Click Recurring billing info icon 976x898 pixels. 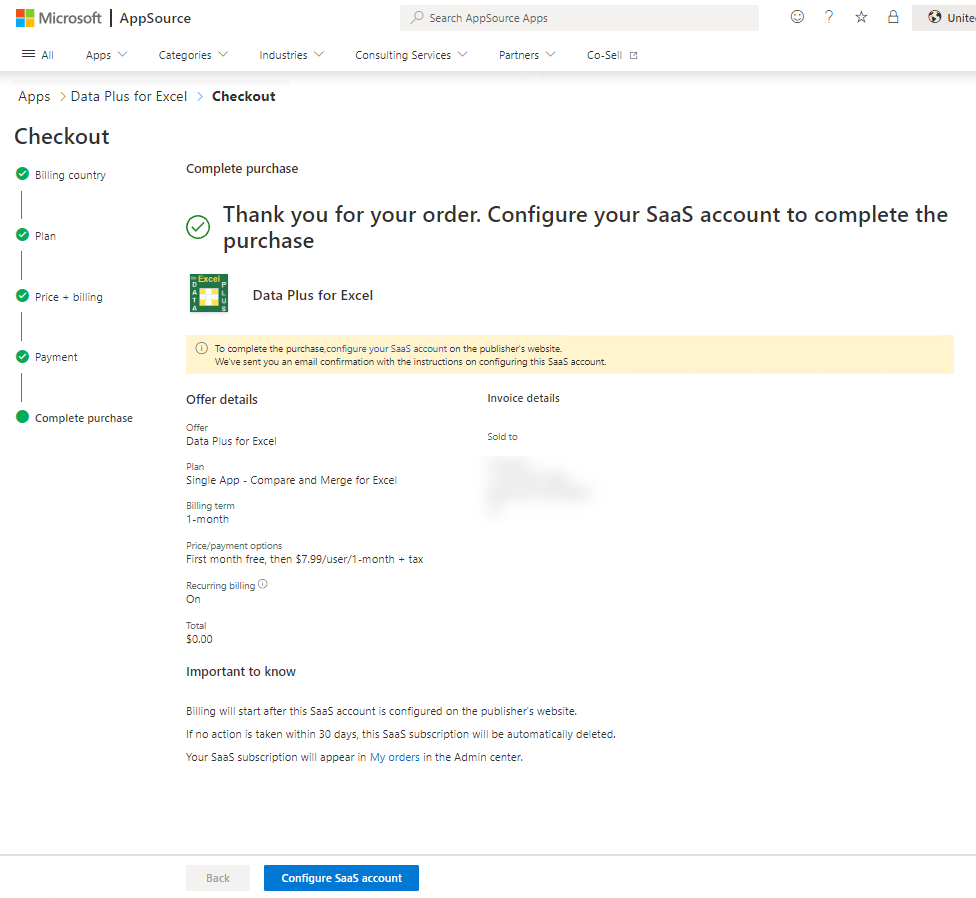pyautogui.click(x=263, y=584)
